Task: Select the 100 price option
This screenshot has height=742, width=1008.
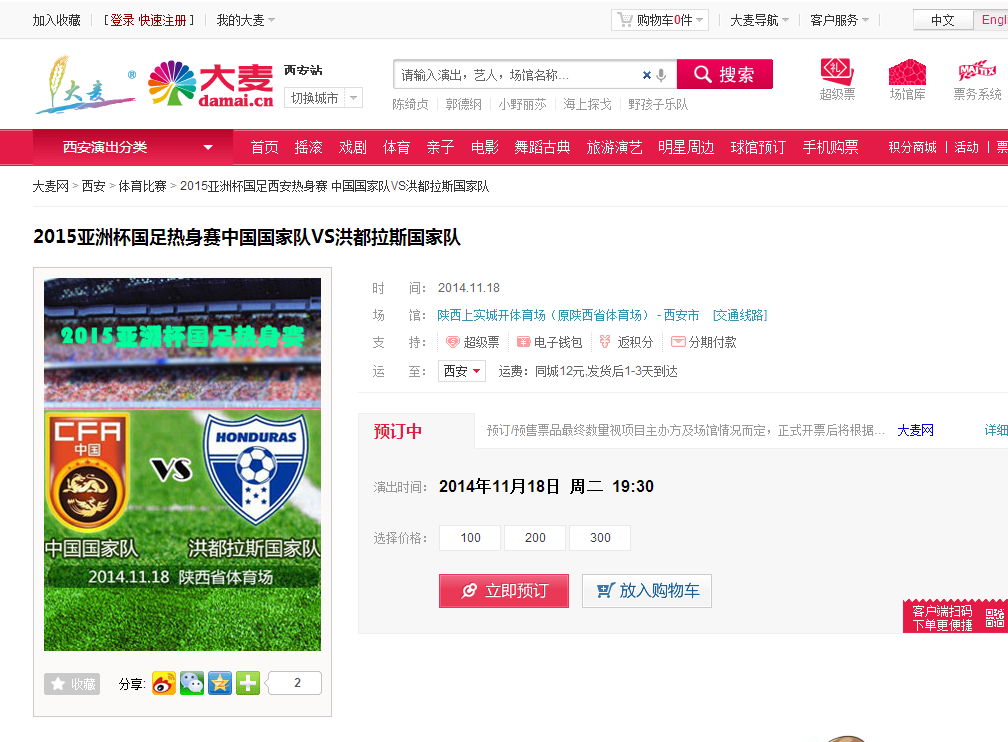Action: pos(470,538)
